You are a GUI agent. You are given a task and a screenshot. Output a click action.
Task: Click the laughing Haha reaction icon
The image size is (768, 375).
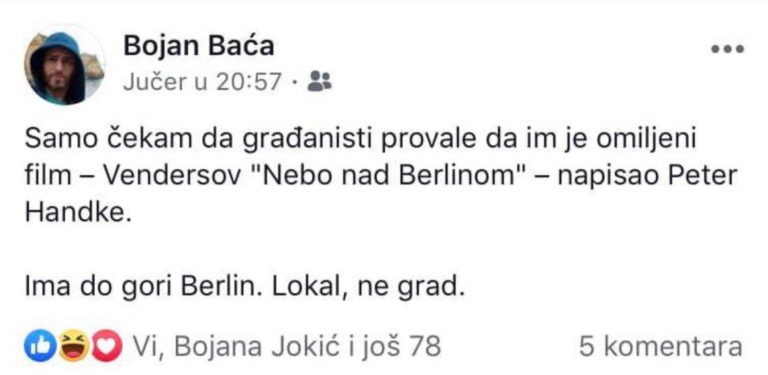[x=73, y=346]
